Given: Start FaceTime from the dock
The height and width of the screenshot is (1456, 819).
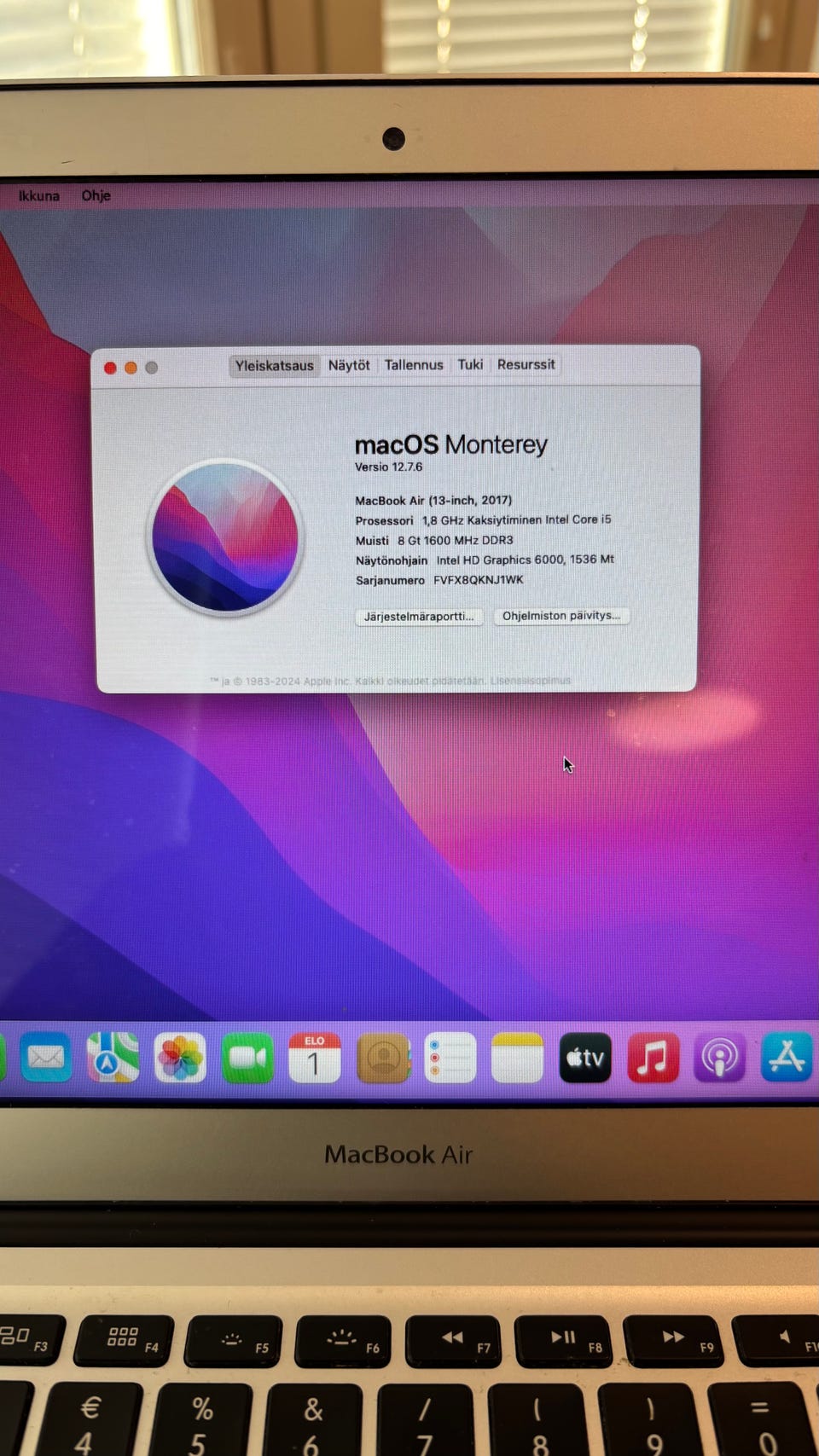Looking at the screenshot, I should tap(247, 1058).
